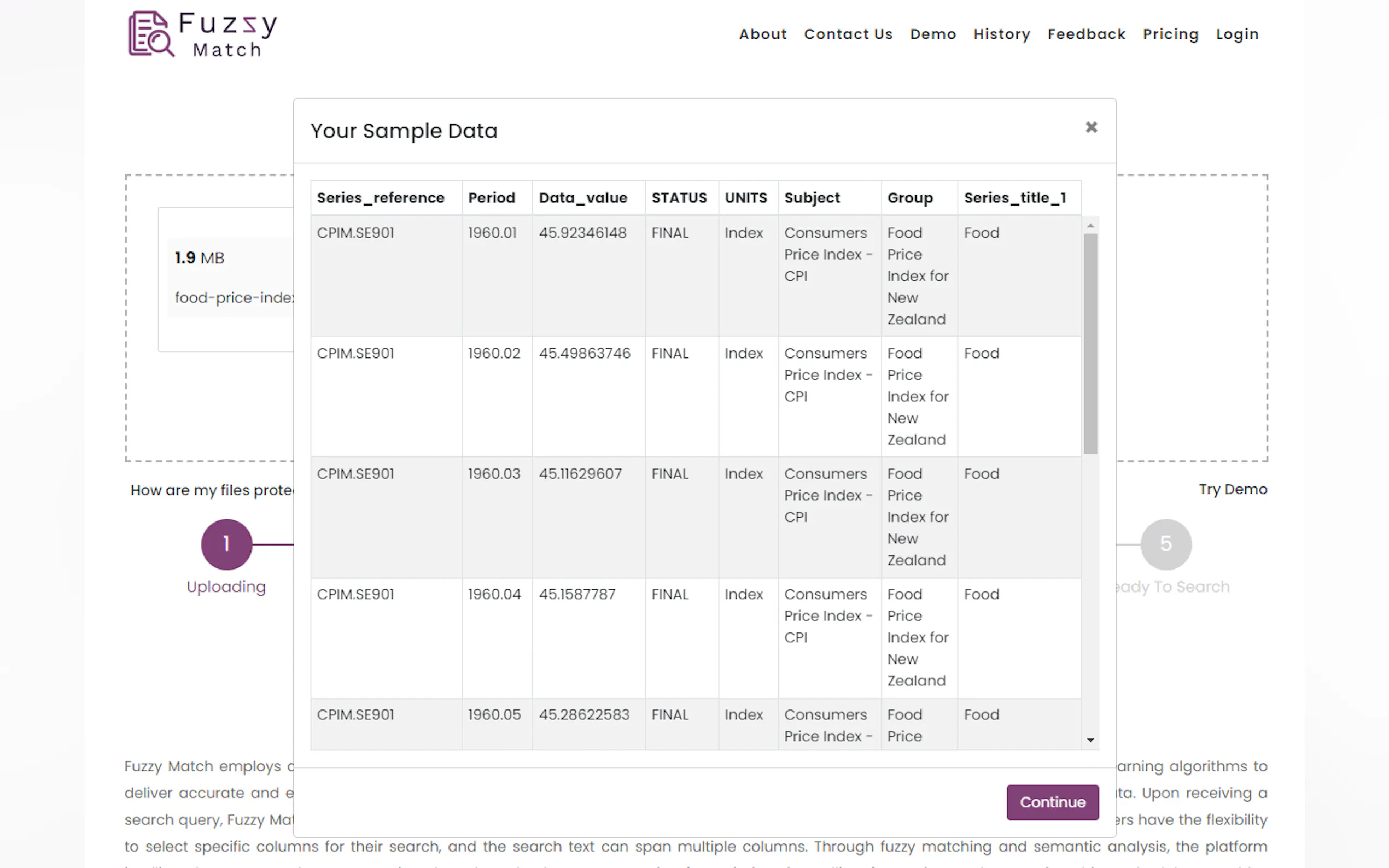Click the Series_reference column header

point(381,198)
